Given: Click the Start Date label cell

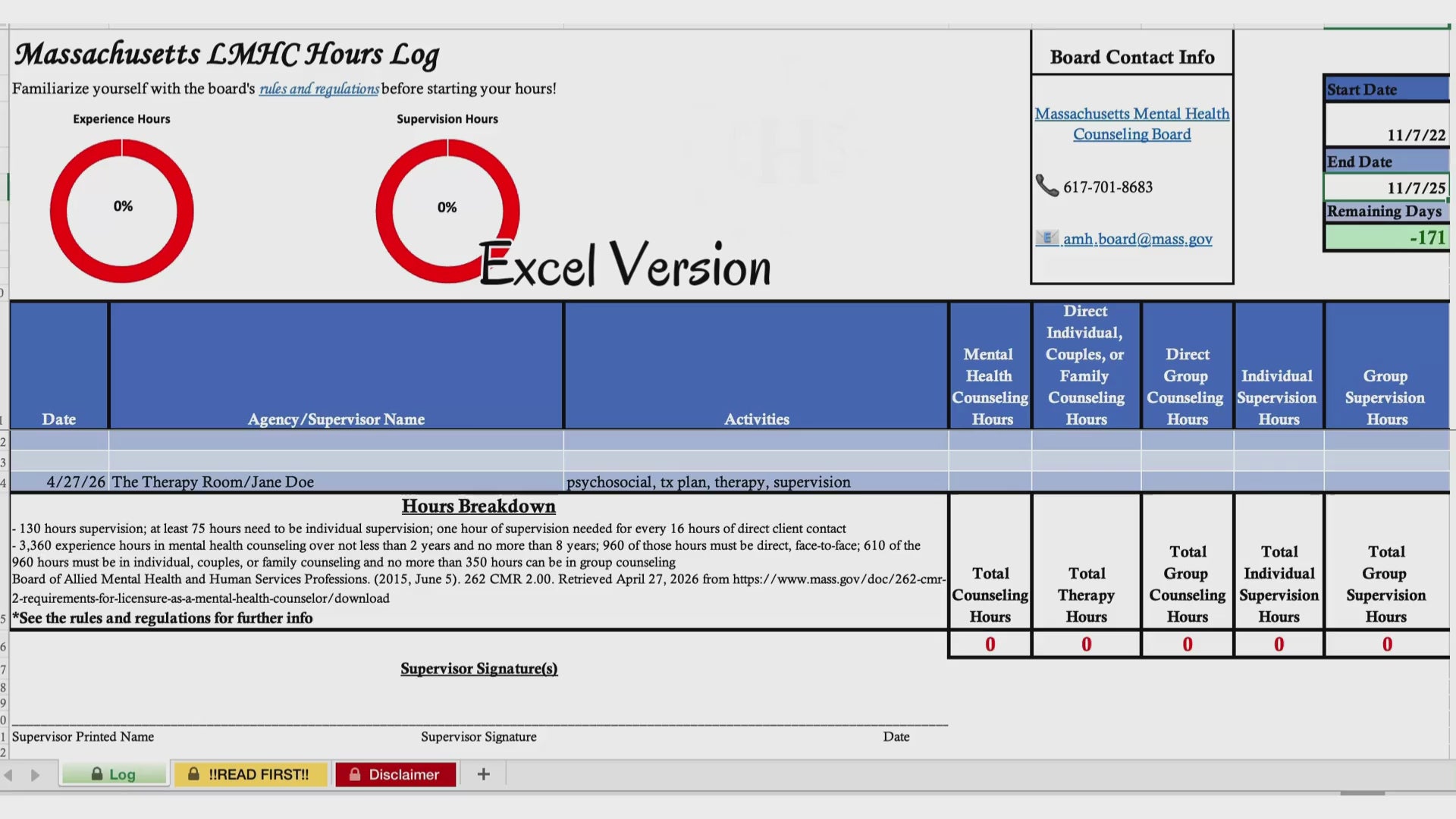Looking at the screenshot, I should (1387, 89).
